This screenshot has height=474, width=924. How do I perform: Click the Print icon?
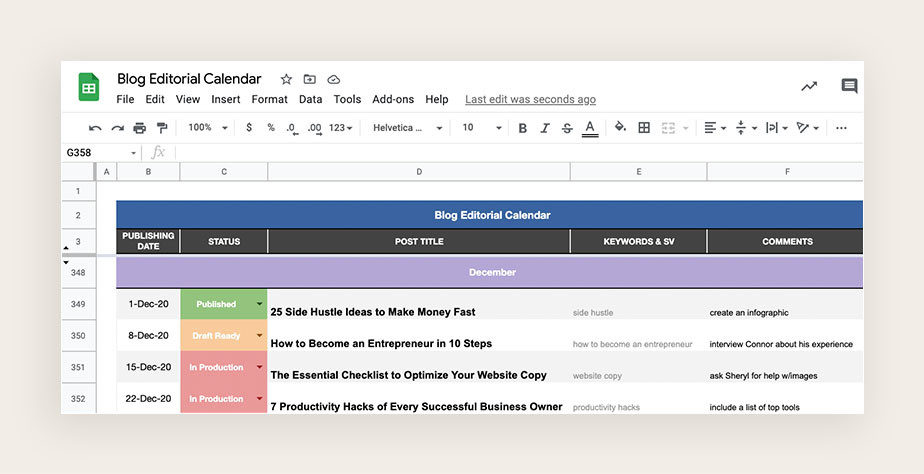pos(140,128)
